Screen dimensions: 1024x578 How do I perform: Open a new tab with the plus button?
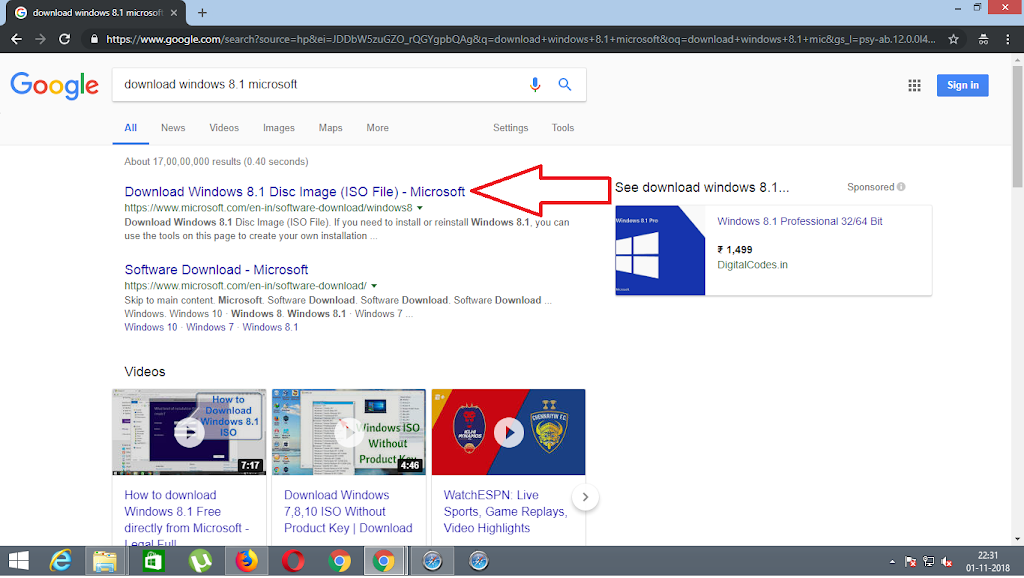click(202, 13)
